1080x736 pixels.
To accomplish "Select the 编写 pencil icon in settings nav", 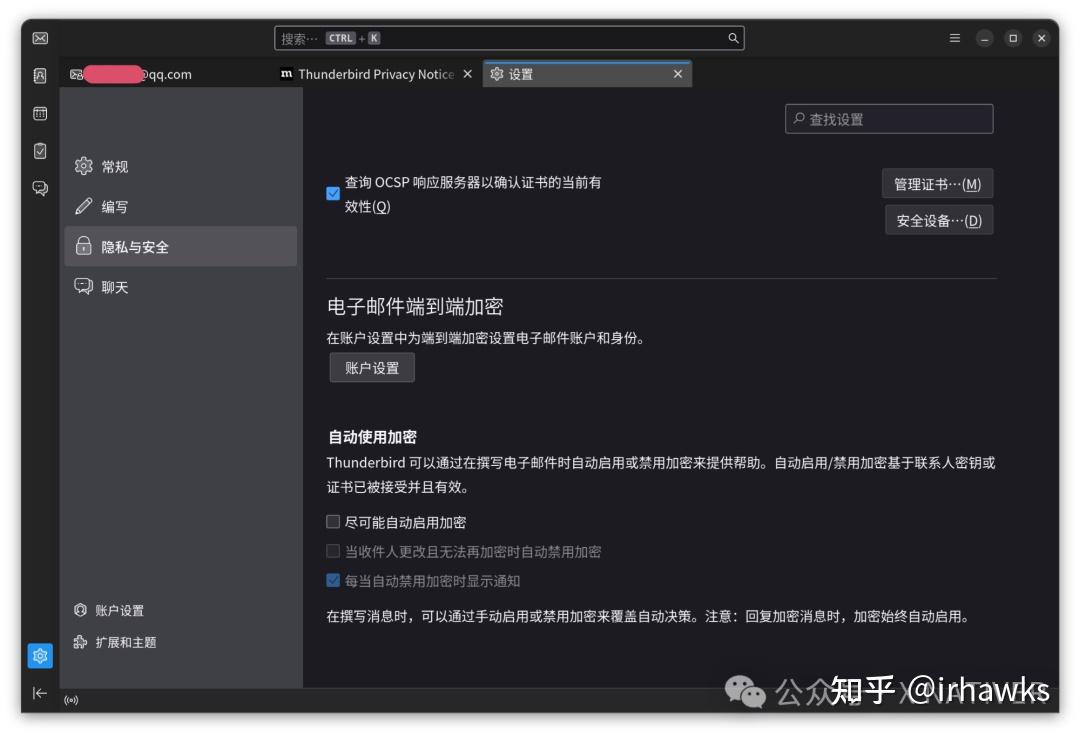I will 85,206.
